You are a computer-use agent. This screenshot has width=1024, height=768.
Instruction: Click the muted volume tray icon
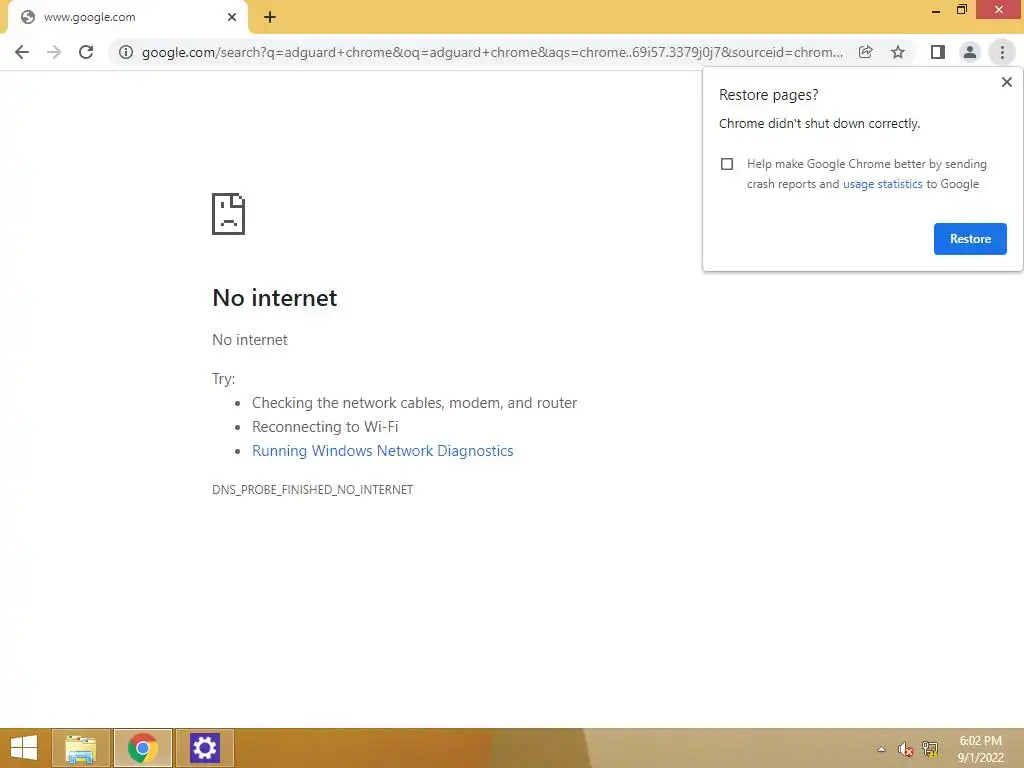click(905, 749)
